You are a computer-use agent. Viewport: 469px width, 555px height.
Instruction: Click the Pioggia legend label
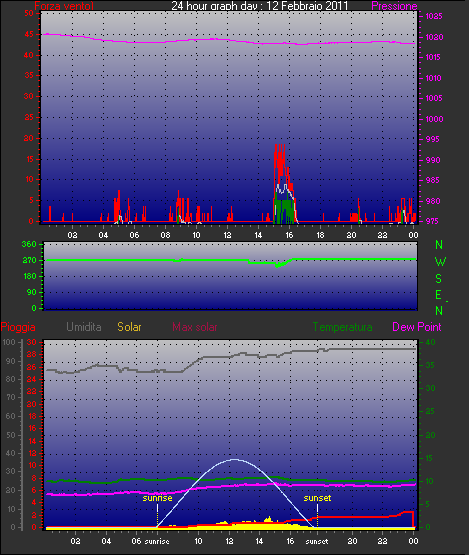pyautogui.click(x=18, y=327)
